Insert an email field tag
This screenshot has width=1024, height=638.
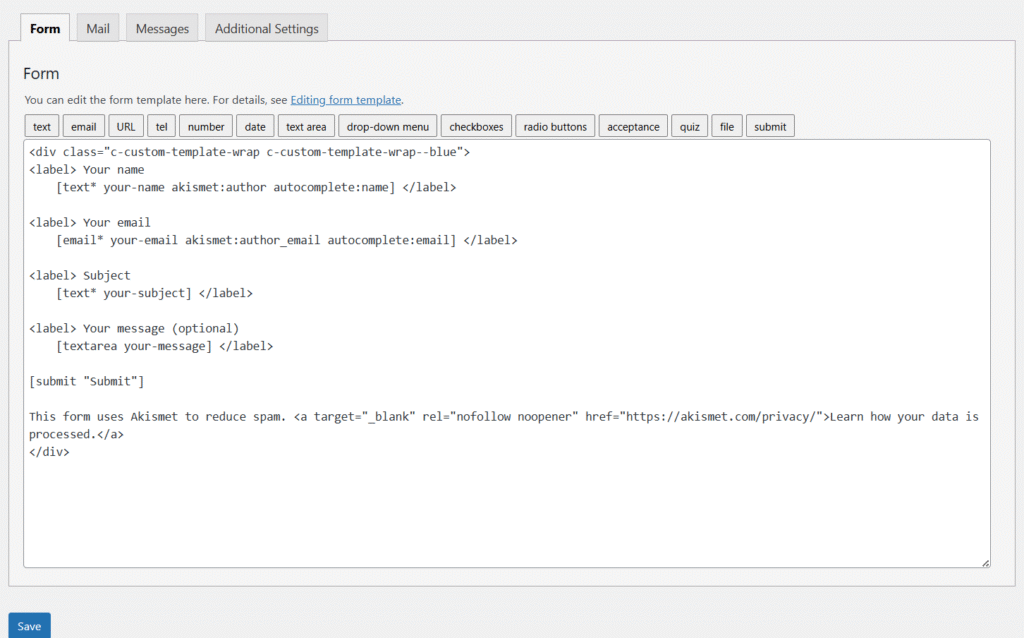pyautogui.click(x=84, y=127)
